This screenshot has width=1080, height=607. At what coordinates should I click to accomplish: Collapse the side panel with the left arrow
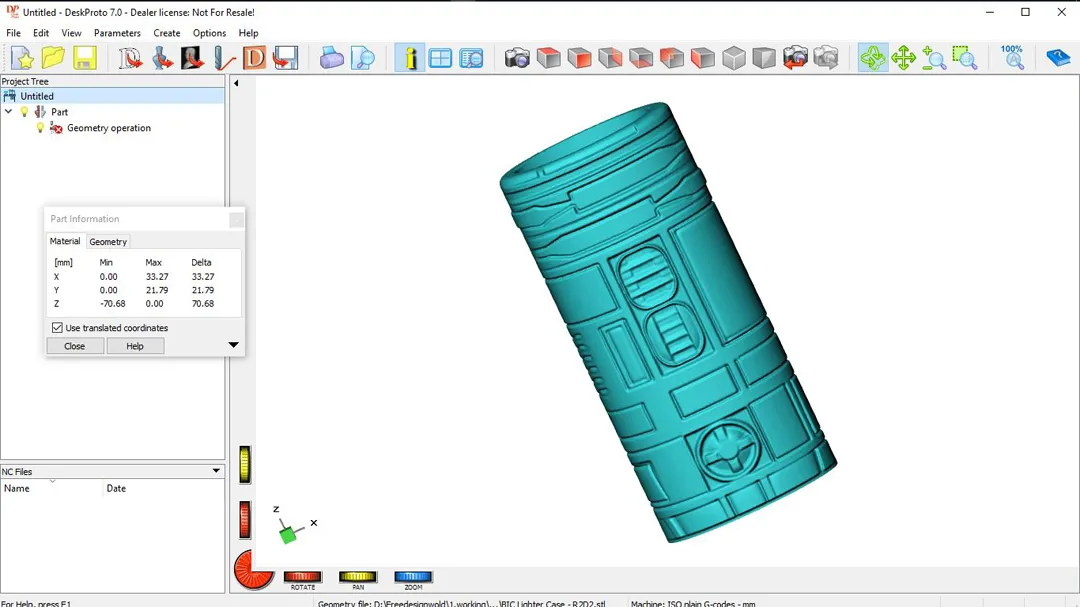[x=236, y=83]
